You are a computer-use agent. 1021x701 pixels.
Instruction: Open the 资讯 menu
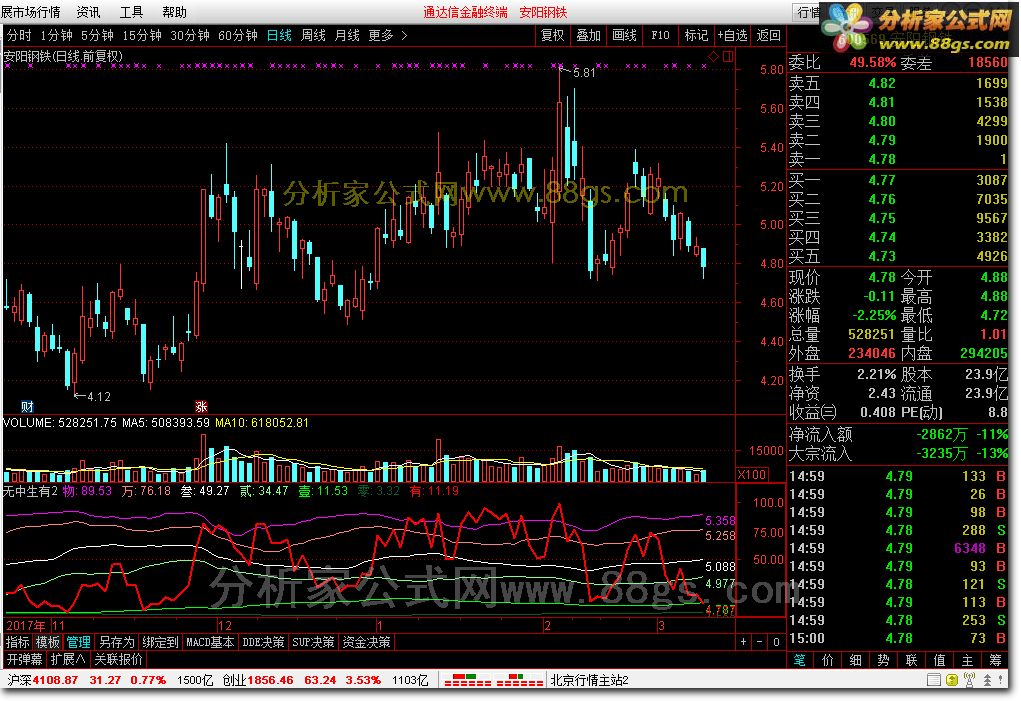pyautogui.click(x=89, y=12)
